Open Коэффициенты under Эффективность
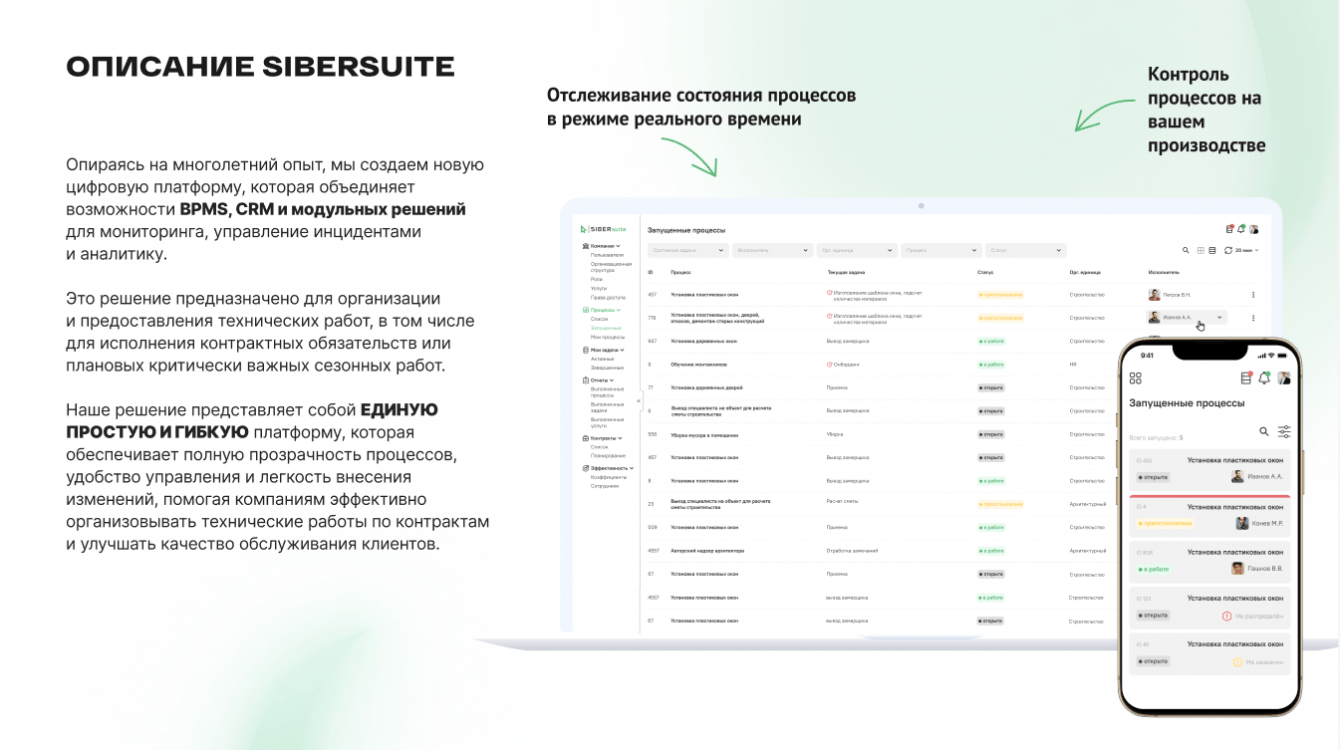Image resolution: width=1340 pixels, height=750 pixels. point(609,477)
